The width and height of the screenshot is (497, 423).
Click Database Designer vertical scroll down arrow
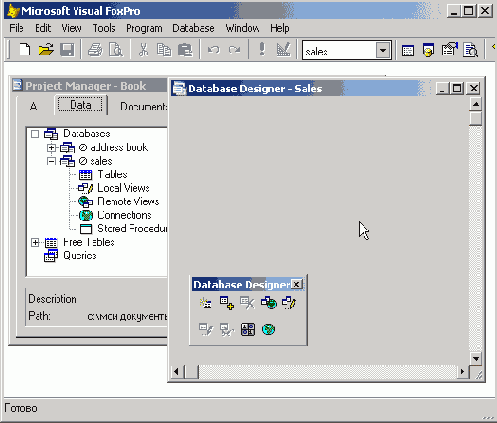point(476,359)
